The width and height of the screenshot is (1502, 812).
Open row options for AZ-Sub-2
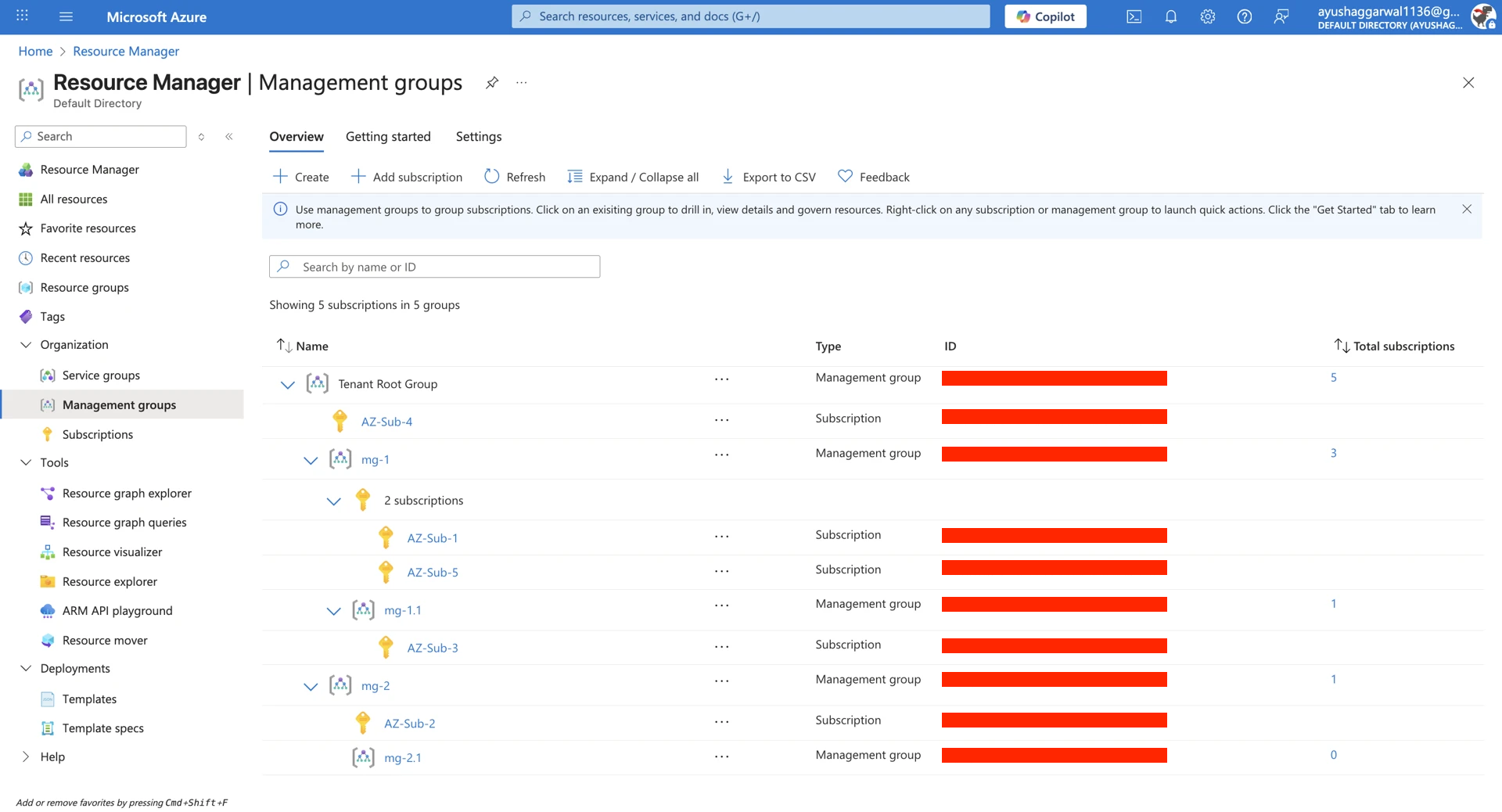721,721
